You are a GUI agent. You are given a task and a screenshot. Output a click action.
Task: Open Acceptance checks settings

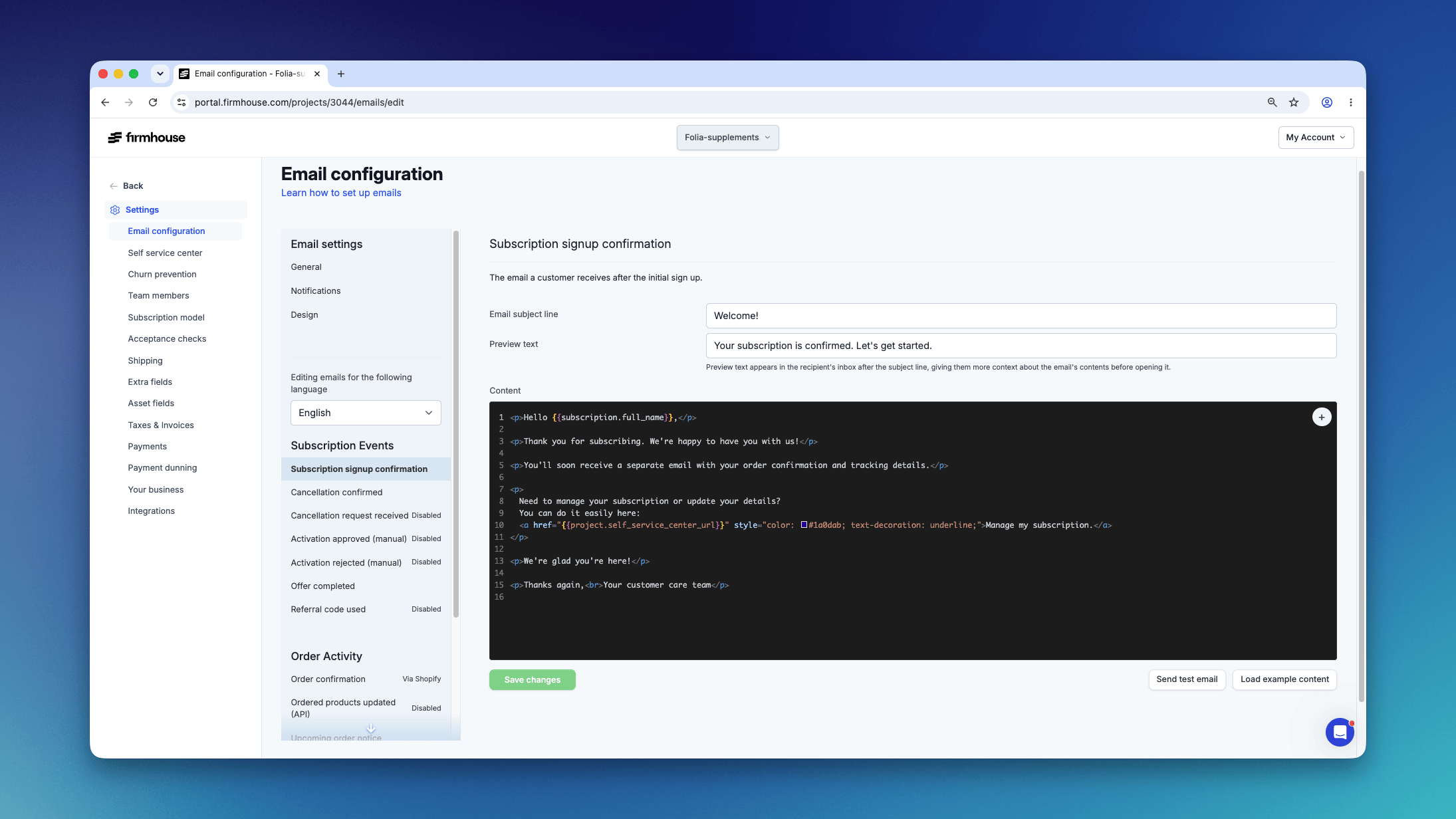[x=167, y=339]
